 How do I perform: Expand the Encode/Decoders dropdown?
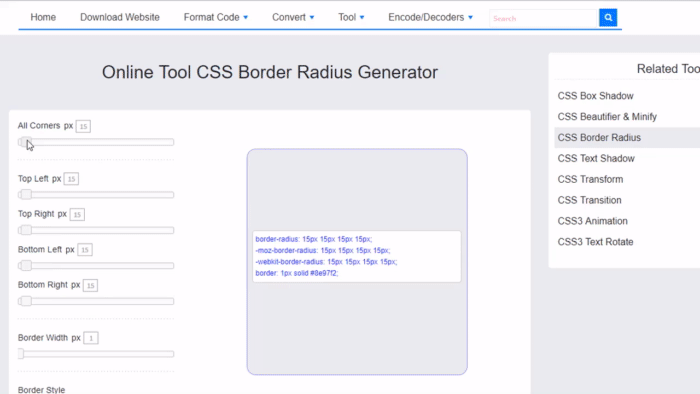[430, 17]
